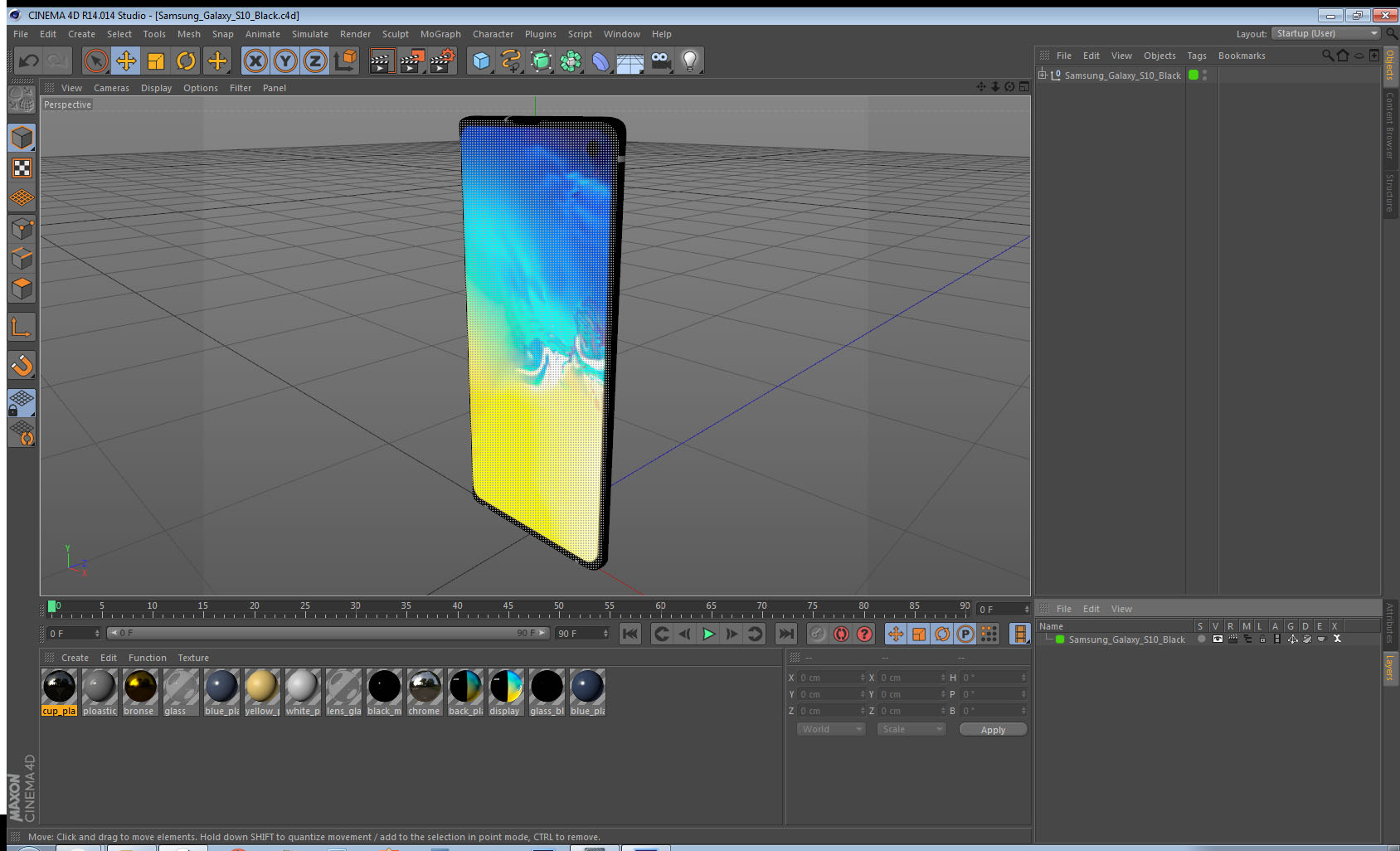Screen dimensions: 1400x851
Task: Add a Camera object
Action: [661, 61]
